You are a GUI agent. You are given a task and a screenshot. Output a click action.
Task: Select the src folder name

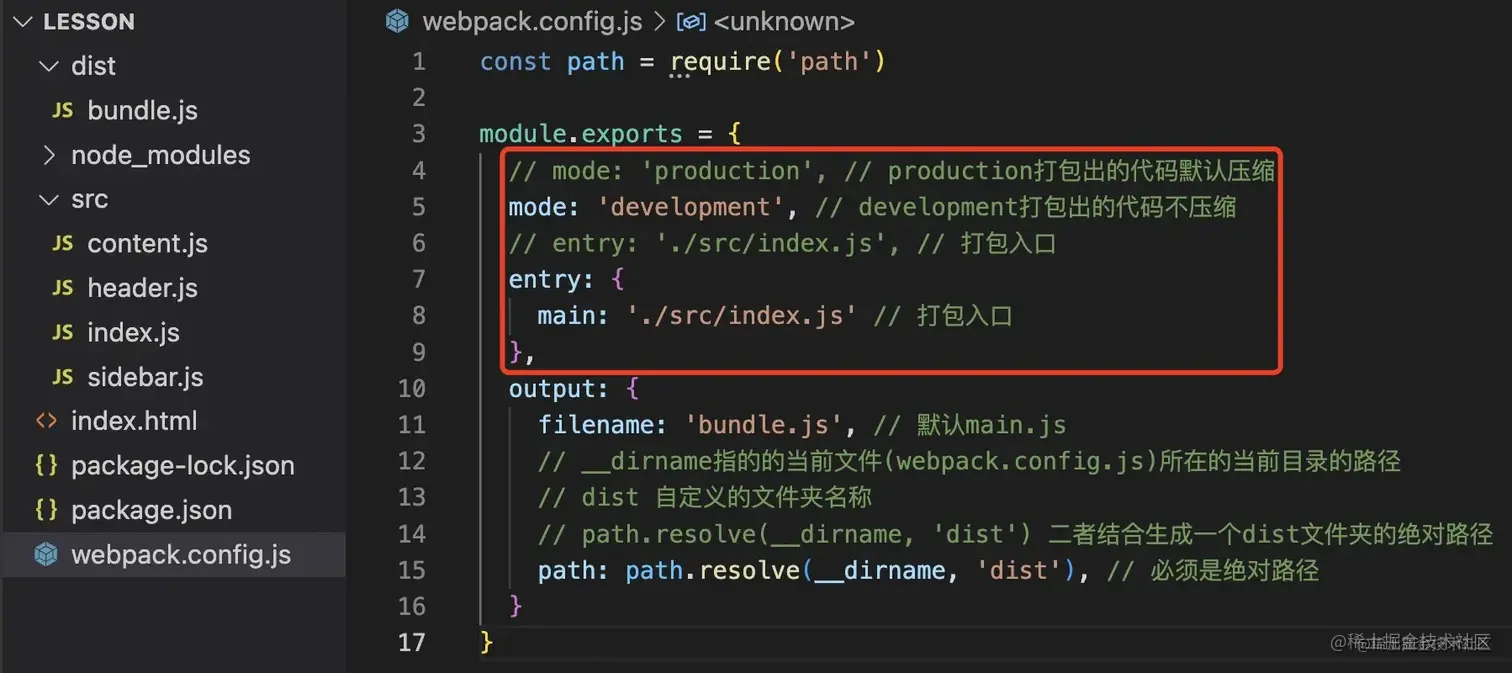point(89,199)
